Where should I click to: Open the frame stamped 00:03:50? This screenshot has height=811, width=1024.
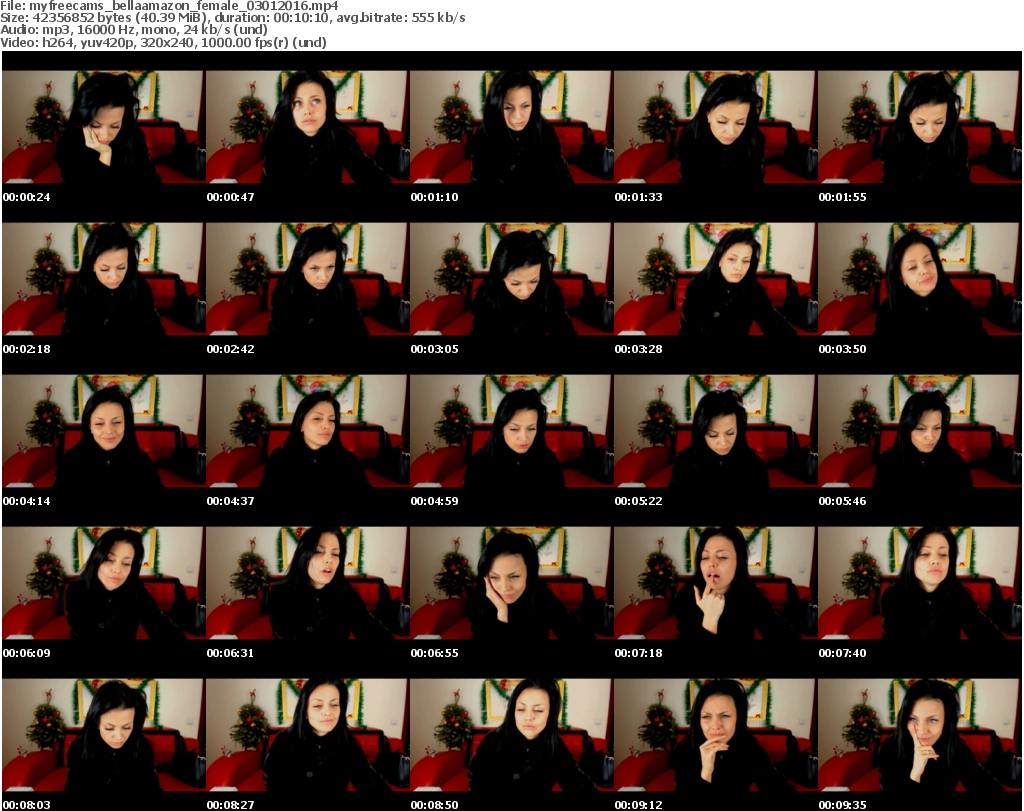(919, 279)
